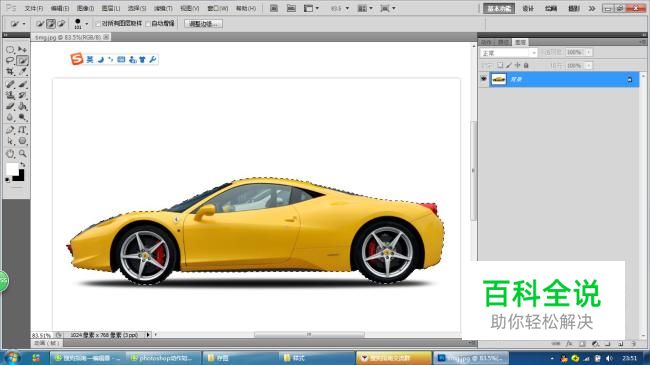Open Sogou soft keyboard icon
Image resolution: width=650 pixels, height=365 pixels.
tap(121, 60)
